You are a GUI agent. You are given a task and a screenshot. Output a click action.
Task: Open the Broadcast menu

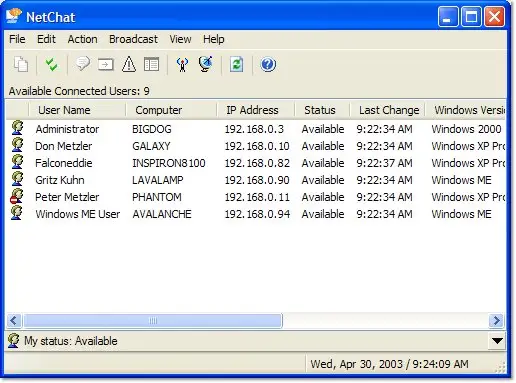pyautogui.click(x=133, y=39)
